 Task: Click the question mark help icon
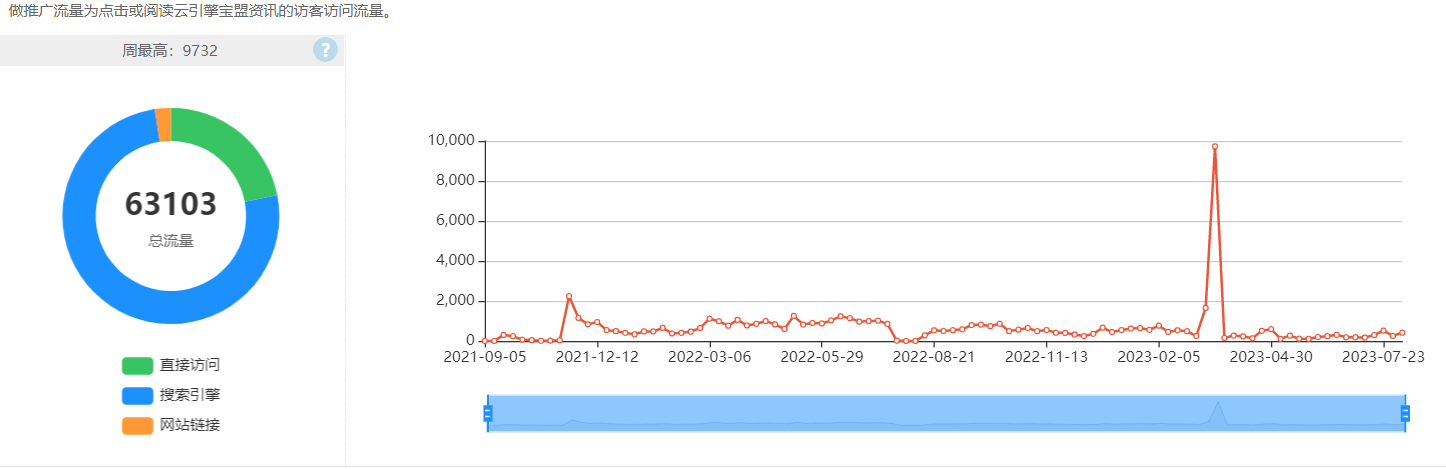coord(325,50)
